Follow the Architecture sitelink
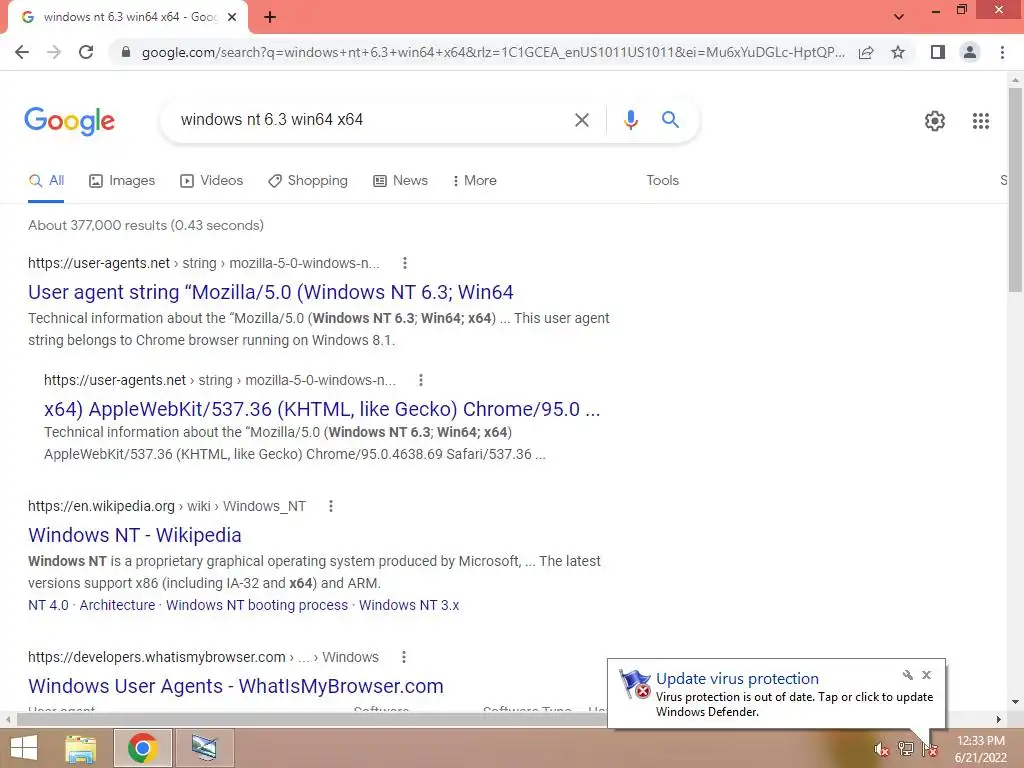Viewport: 1024px width, 768px height. 118,605
